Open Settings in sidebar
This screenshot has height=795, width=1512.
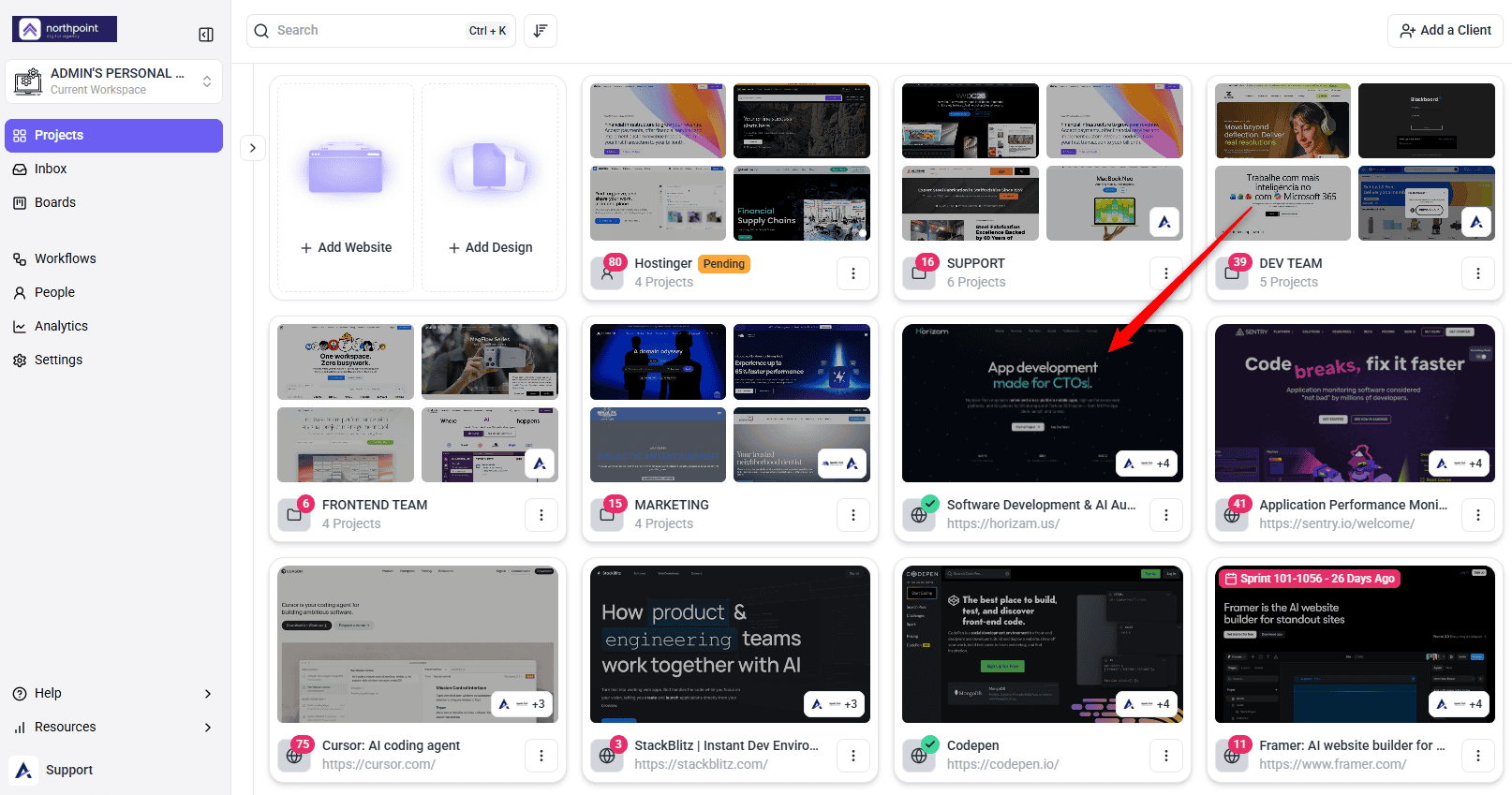113,361
